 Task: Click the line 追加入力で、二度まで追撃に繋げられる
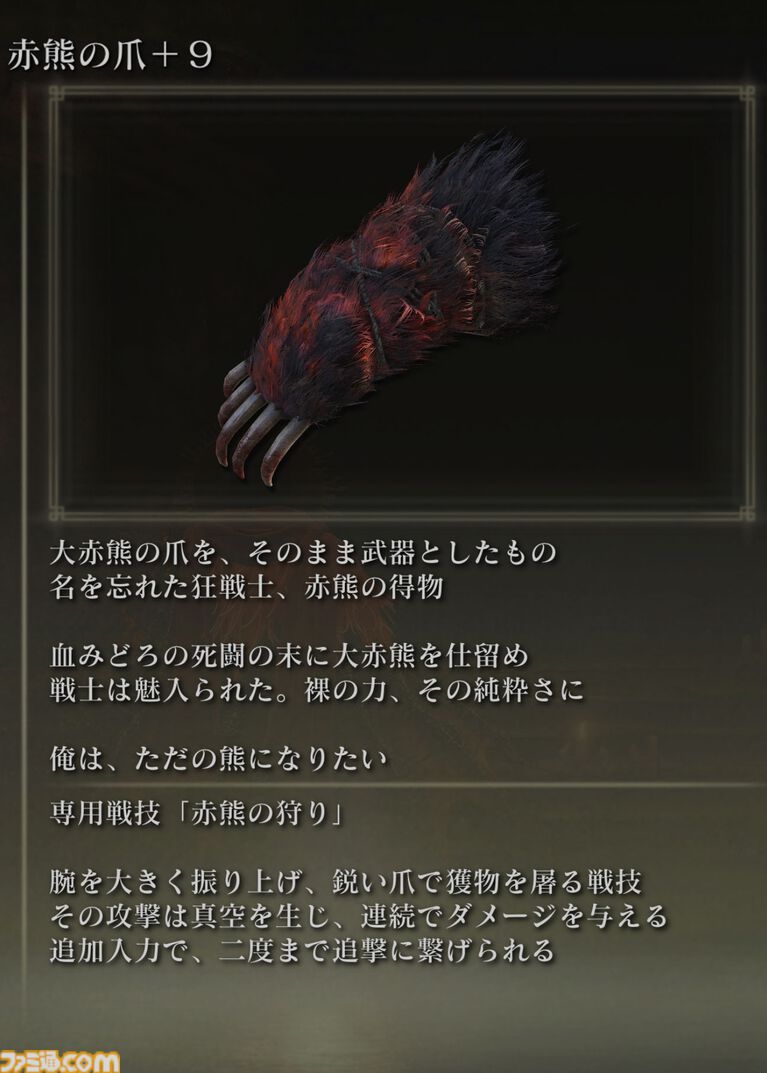click(302, 951)
